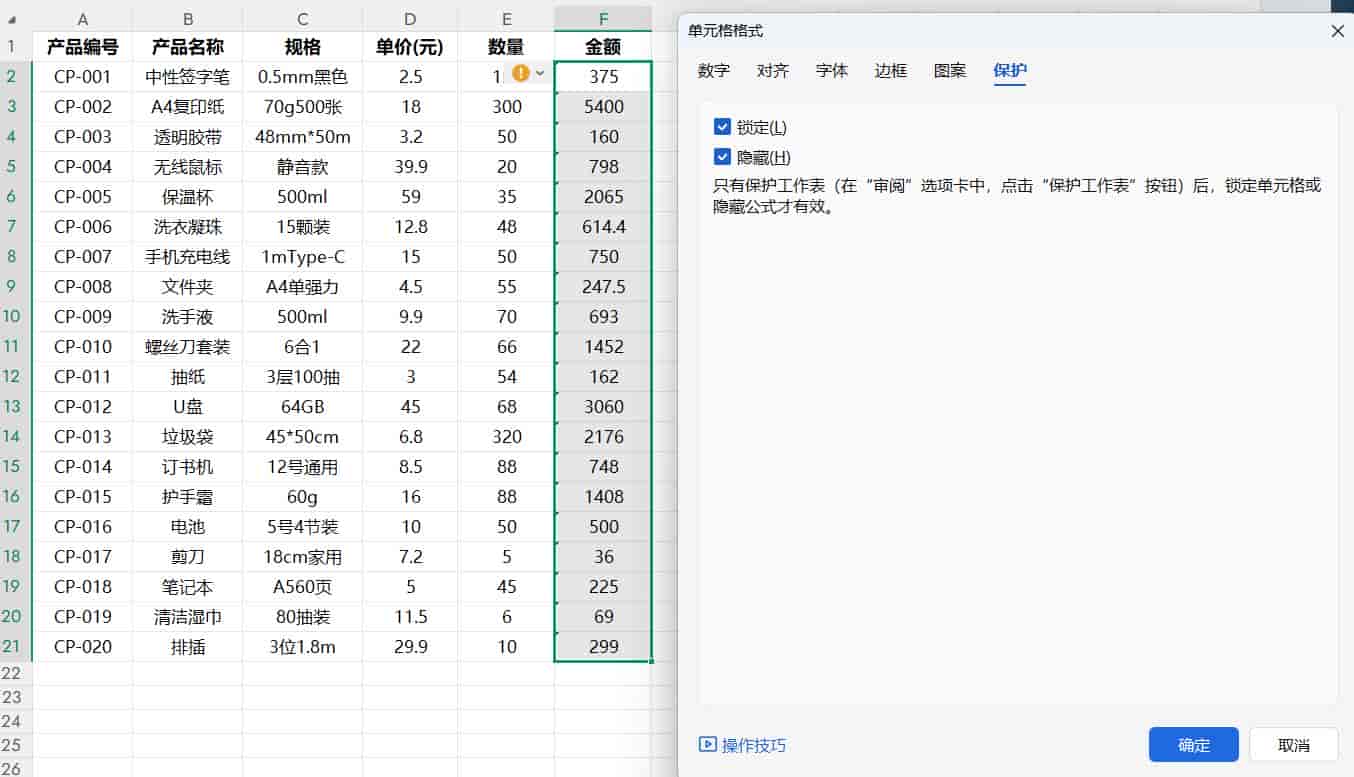
Task: Select column A header
Action: click(x=82, y=19)
